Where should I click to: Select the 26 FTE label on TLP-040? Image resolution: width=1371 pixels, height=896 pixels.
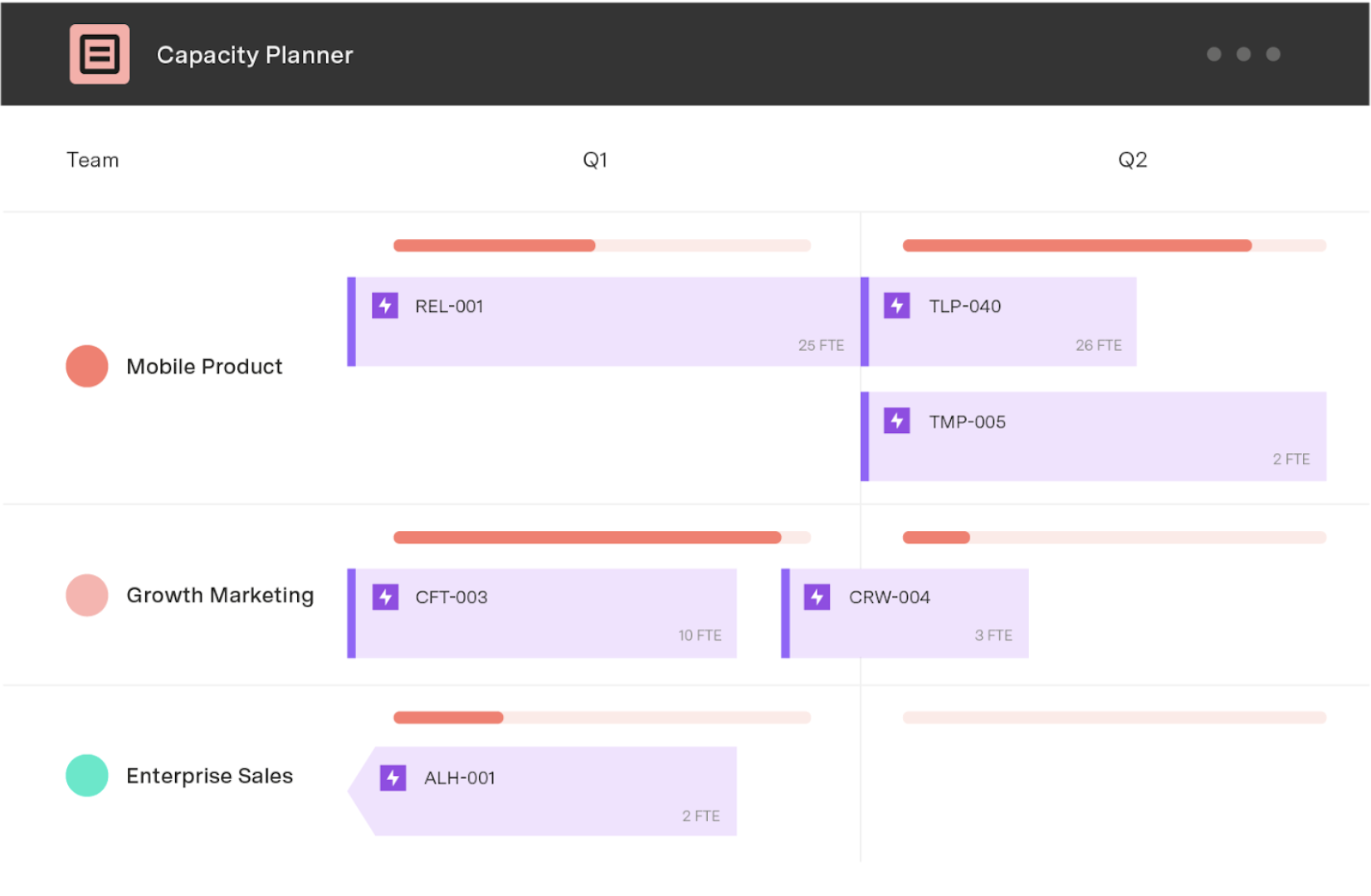tap(1098, 345)
